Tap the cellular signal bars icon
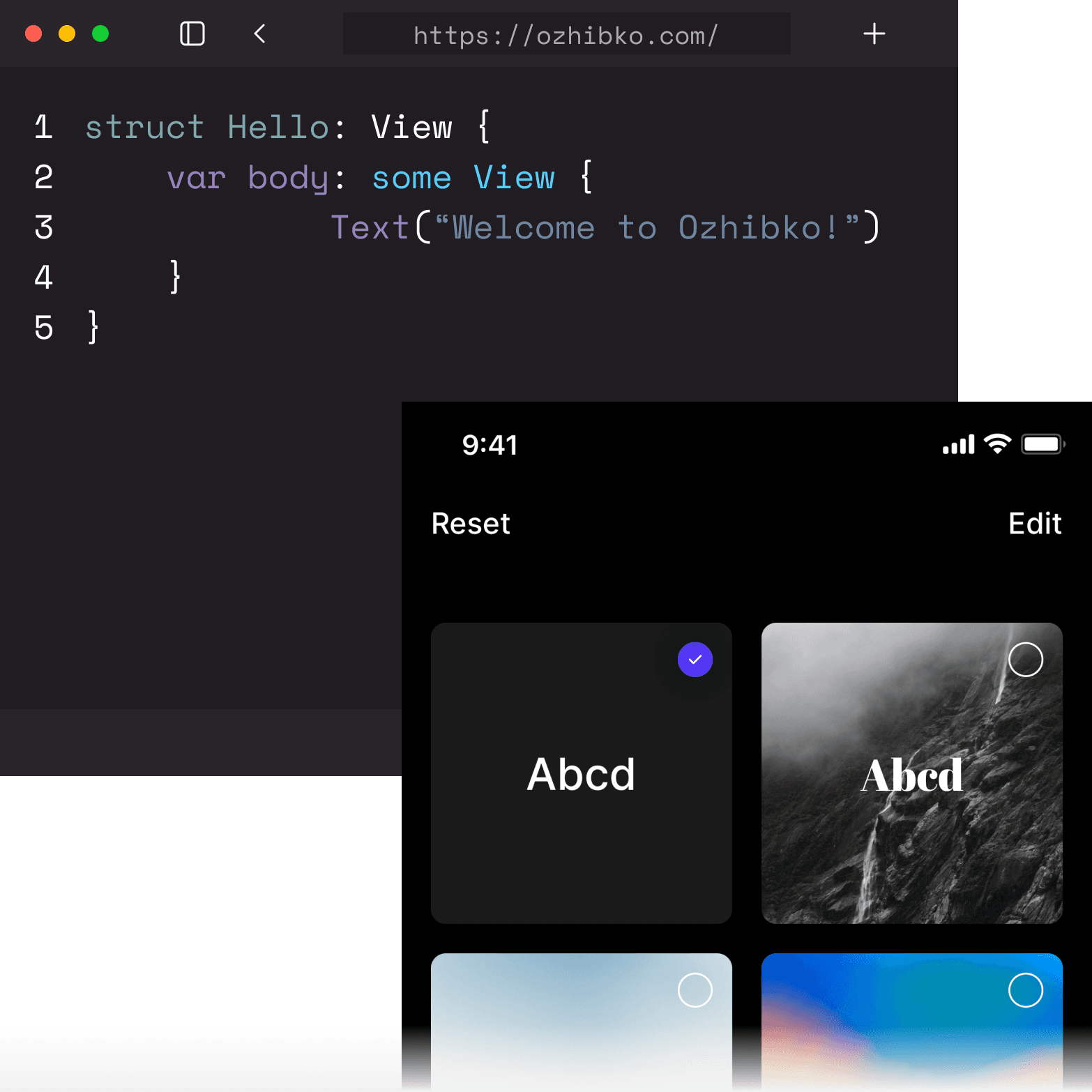1092x1092 pixels. point(958,445)
